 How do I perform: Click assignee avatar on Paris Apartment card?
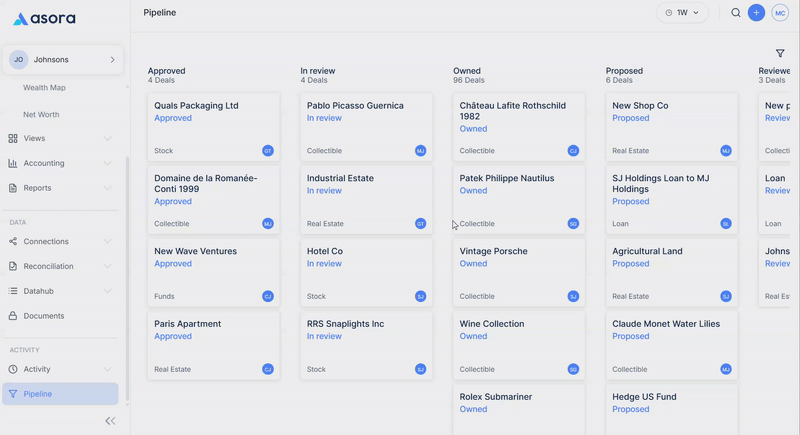point(268,369)
